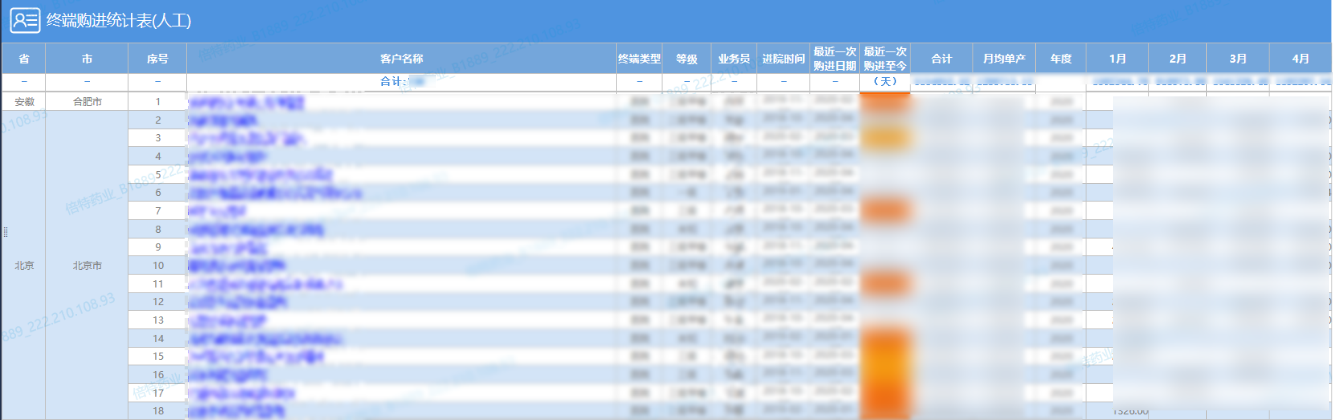Click the 市 column header
This screenshot has width=1333, height=420.
pyautogui.click(x=87, y=59)
